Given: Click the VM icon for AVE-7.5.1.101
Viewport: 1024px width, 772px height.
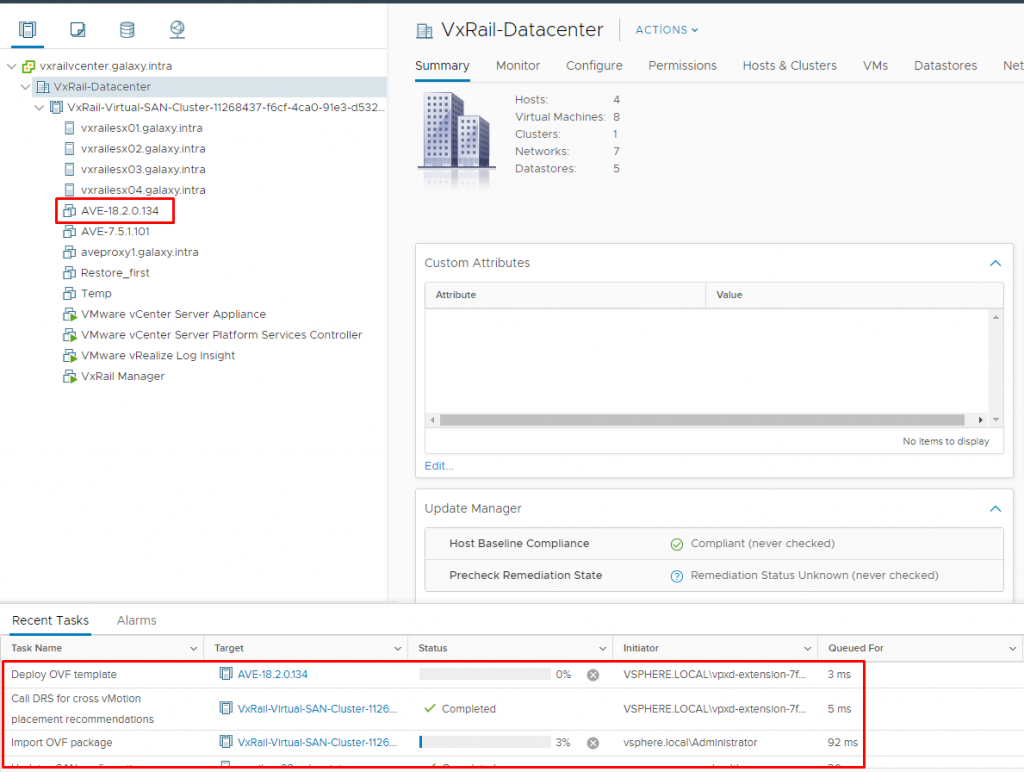Looking at the screenshot, I should (x=69, y=231).
